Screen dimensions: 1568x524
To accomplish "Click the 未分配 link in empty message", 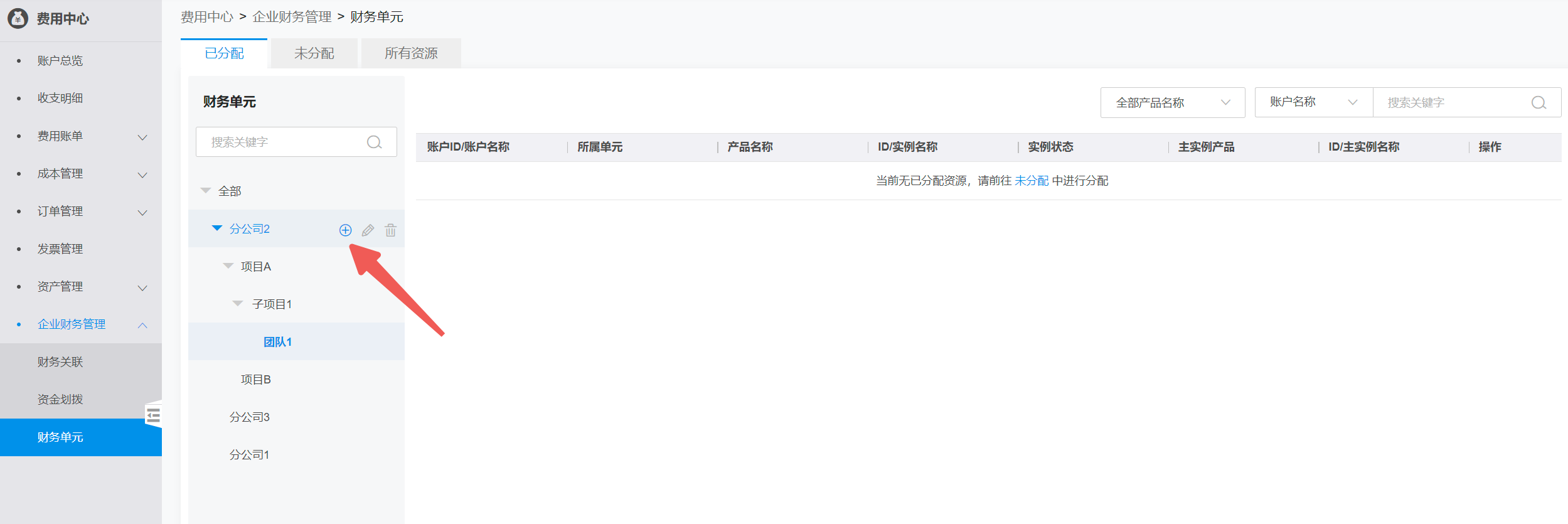I will tap(1031, 181).
